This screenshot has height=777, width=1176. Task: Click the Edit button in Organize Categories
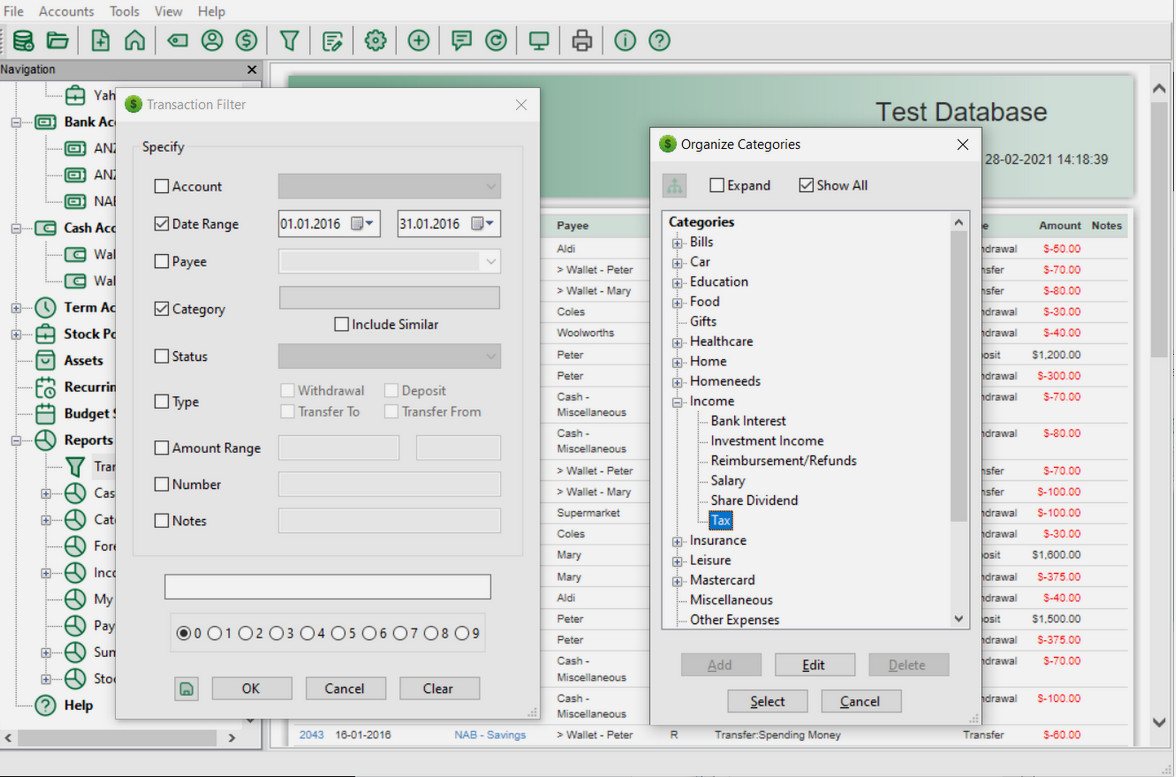[x=814, y=664]
